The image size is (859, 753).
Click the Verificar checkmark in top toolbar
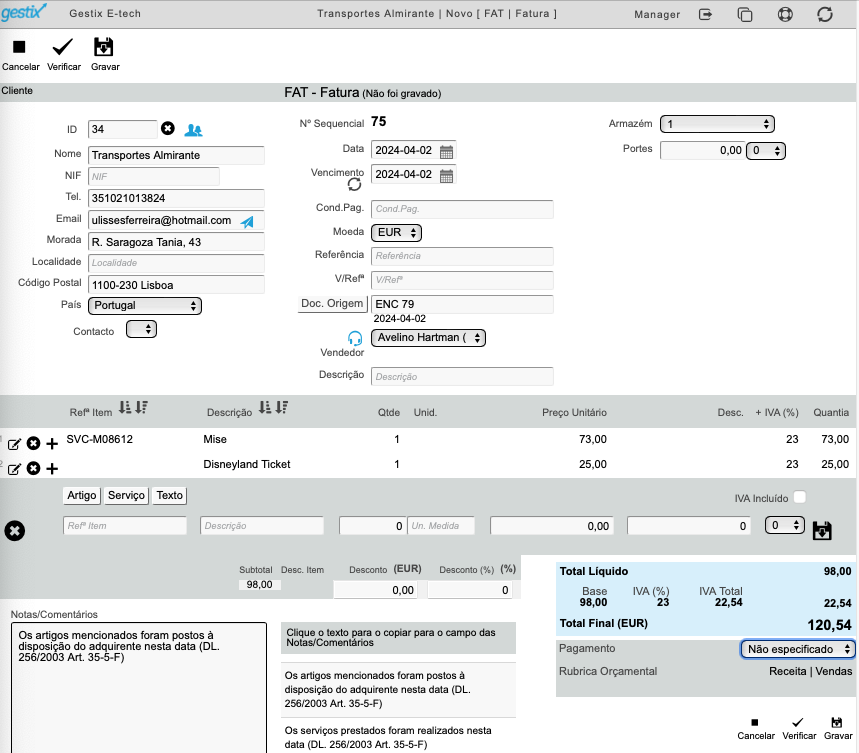pos(62,47)
